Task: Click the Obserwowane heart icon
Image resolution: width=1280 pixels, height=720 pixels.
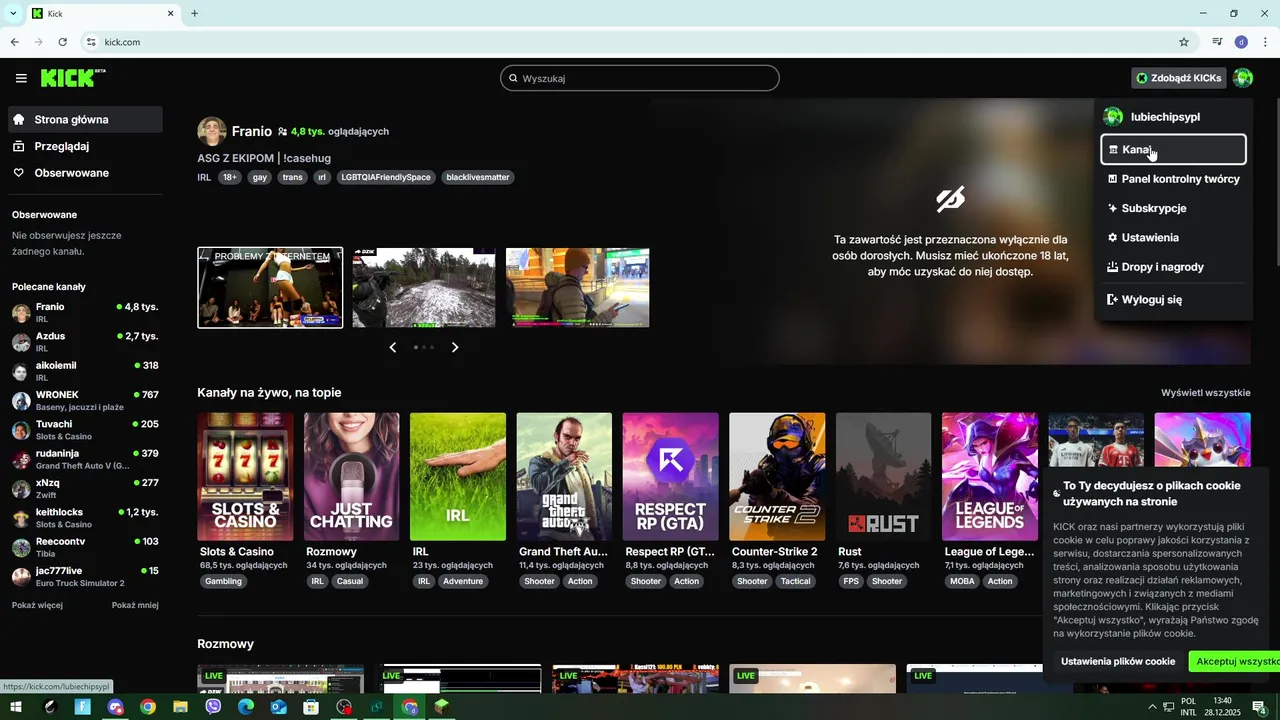Action: (19, 173)
